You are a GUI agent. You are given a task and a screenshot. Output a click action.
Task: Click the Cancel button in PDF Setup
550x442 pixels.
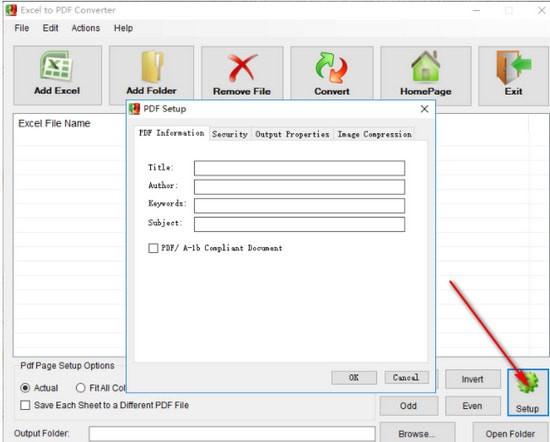click(x=406, y=377)
